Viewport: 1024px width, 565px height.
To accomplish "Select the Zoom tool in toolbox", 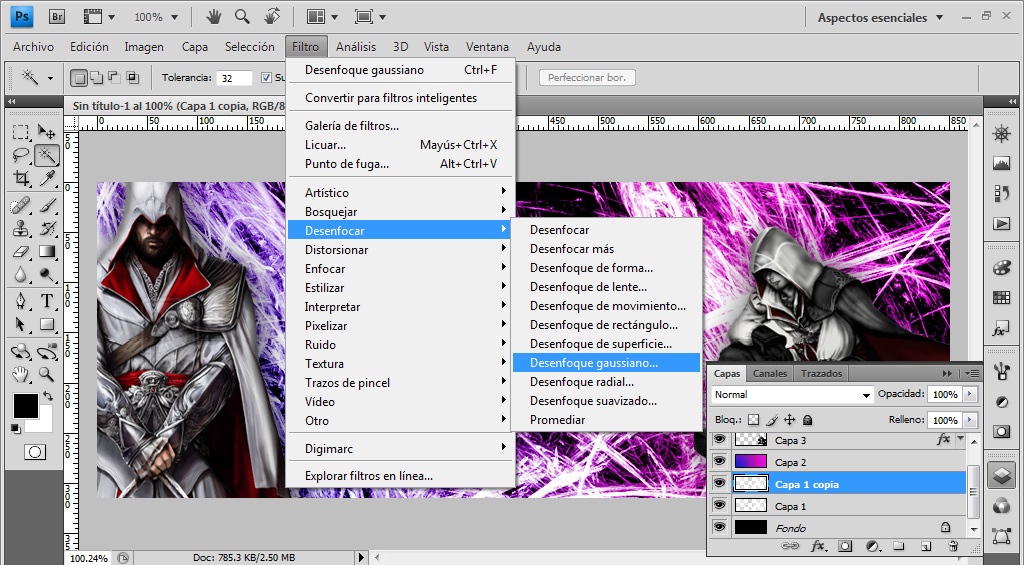I will 46,374.
